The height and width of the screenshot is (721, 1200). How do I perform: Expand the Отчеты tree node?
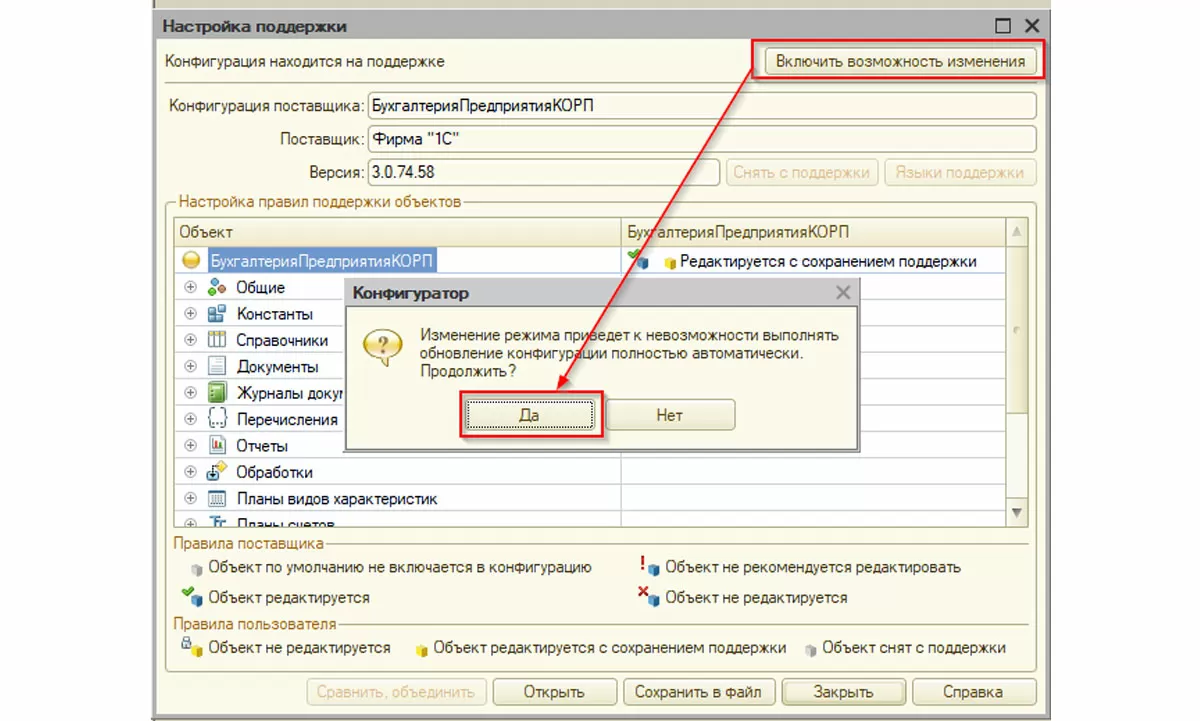coord(191,445)
